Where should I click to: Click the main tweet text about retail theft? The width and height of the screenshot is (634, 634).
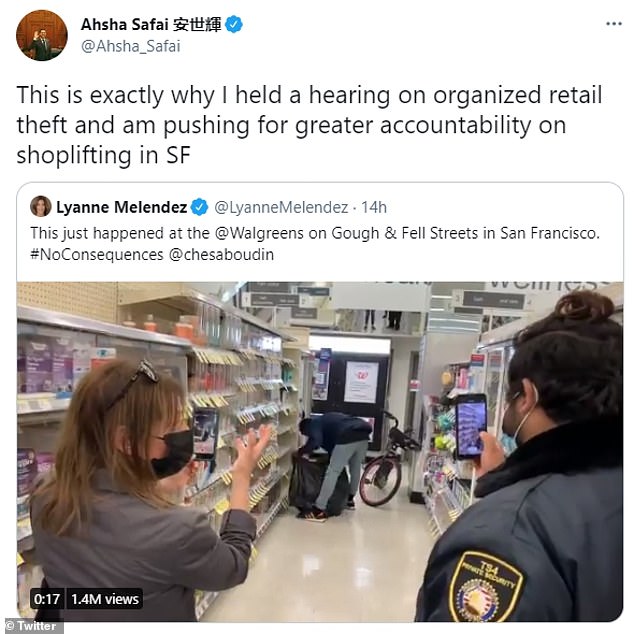pos(309,125)
